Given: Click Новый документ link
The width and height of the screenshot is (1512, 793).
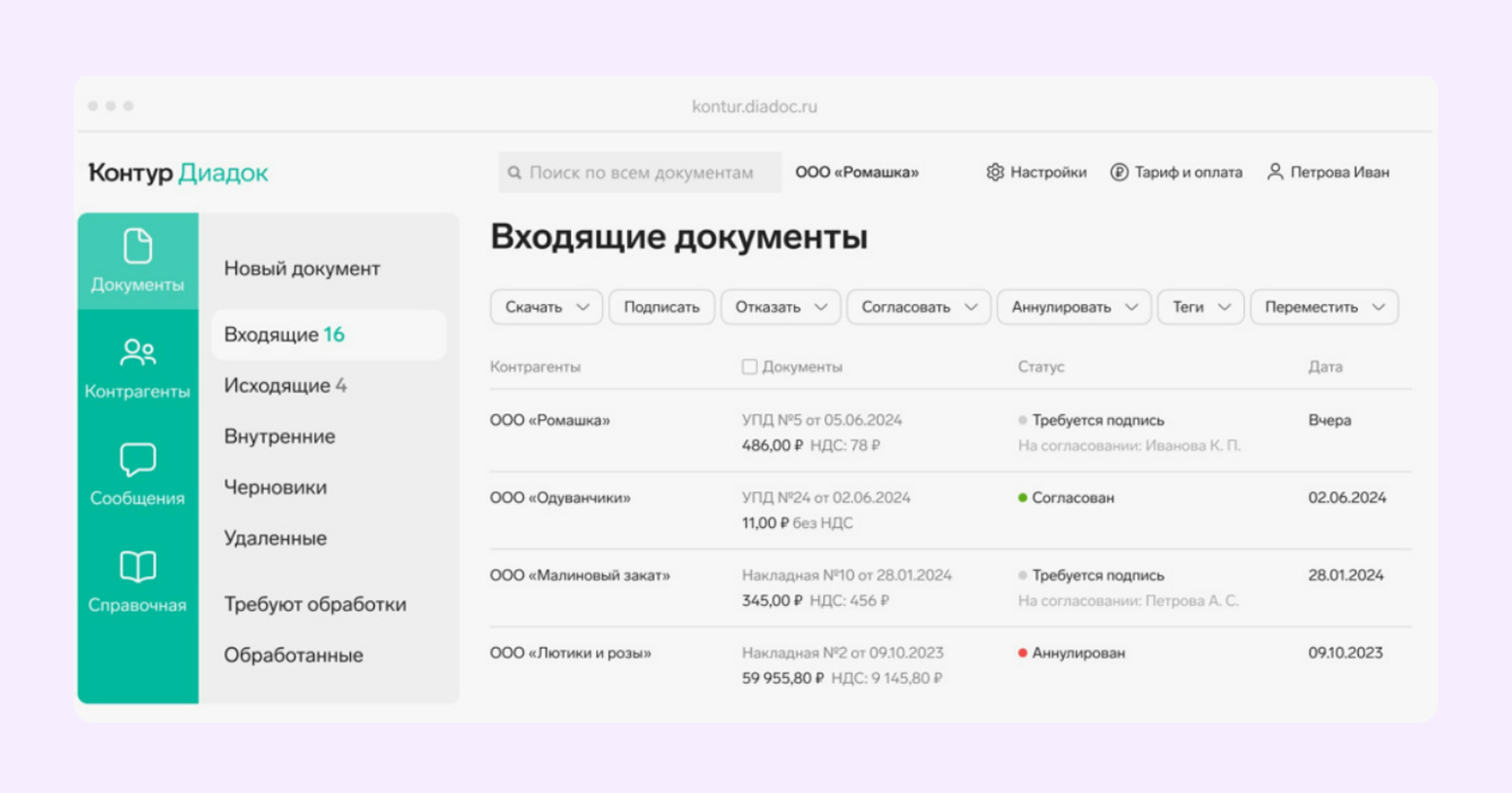Looking at the screenshot, I should coord(302,269).
